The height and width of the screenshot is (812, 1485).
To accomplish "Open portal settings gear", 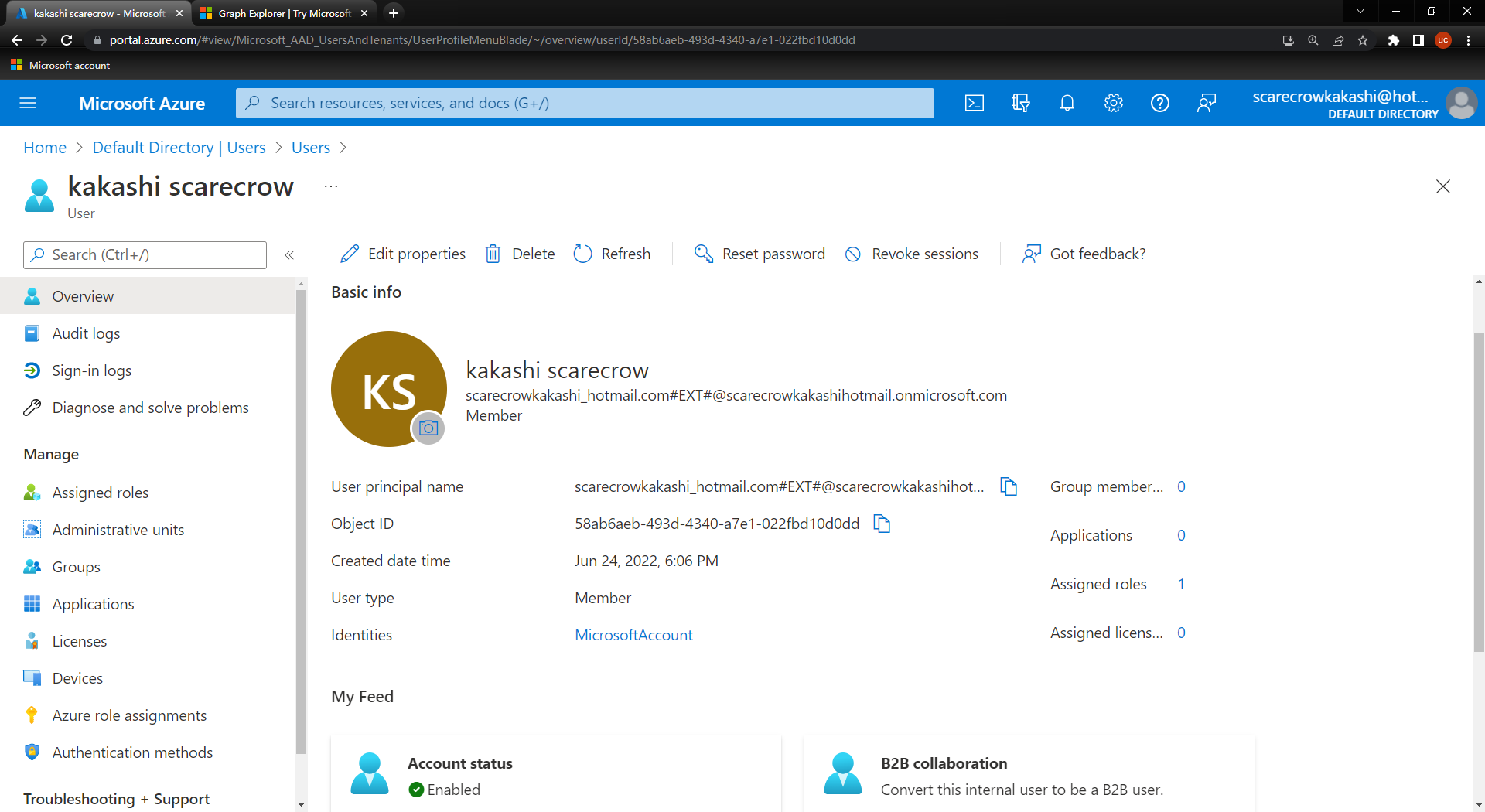I will pos(1114,103).
